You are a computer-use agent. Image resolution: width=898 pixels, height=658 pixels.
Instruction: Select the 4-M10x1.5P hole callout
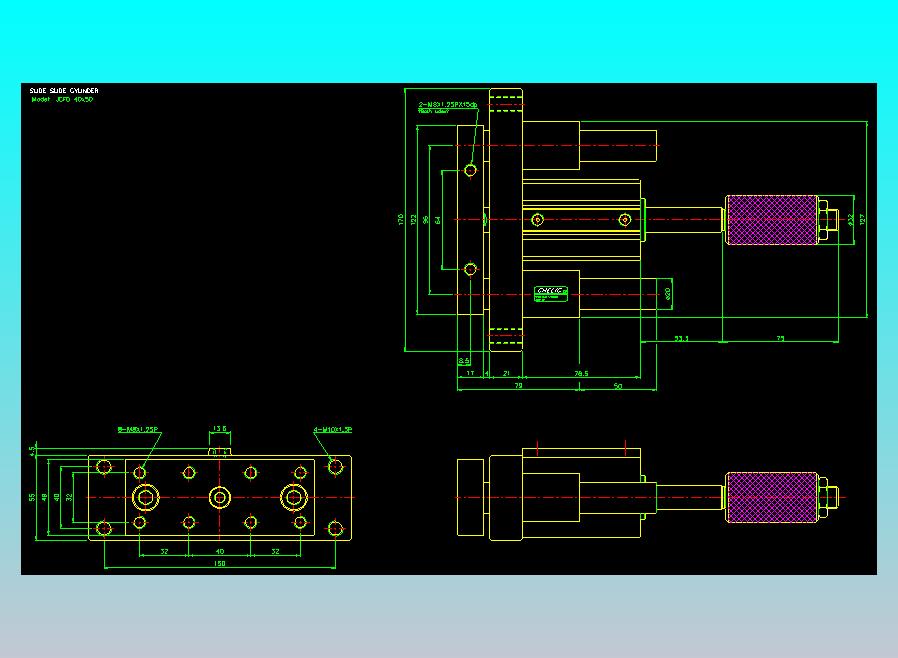(333, 430)
